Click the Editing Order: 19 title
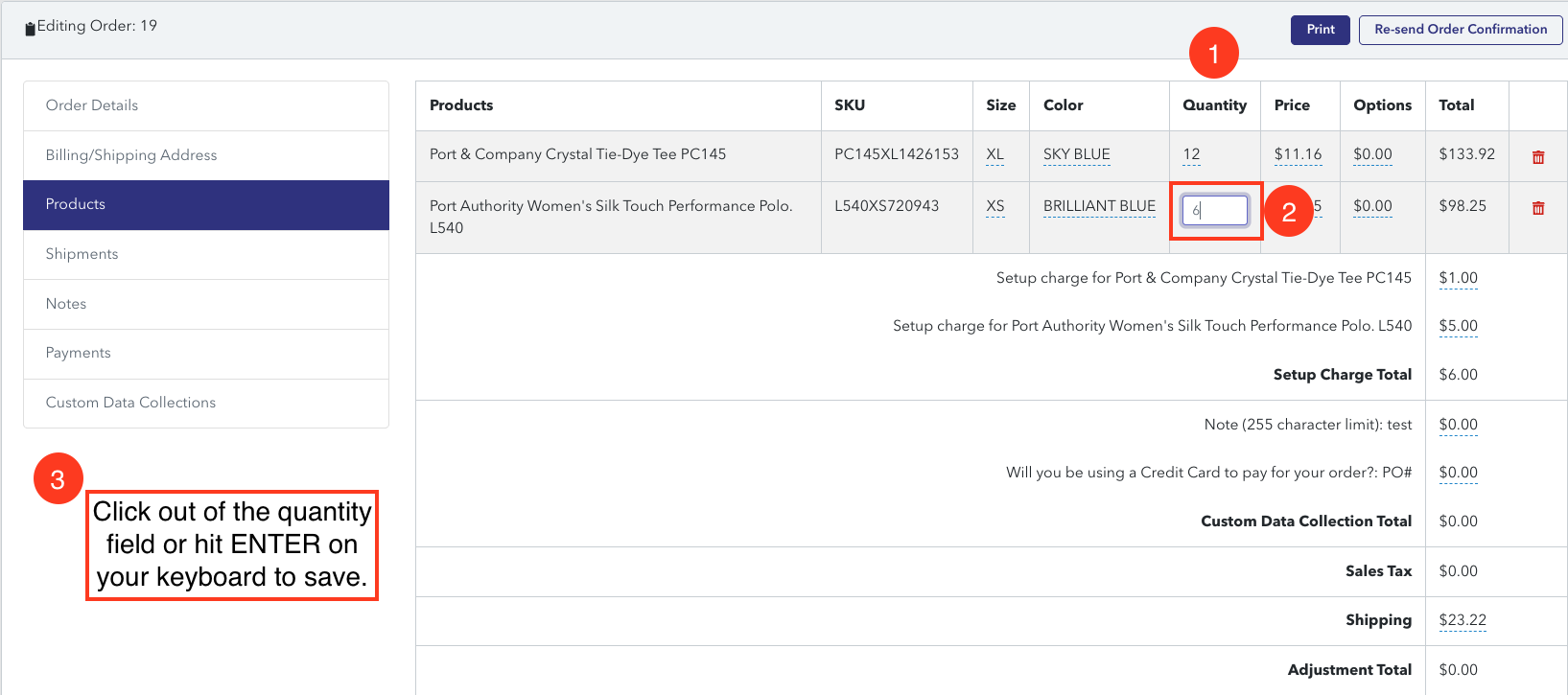 coord(97,26)
